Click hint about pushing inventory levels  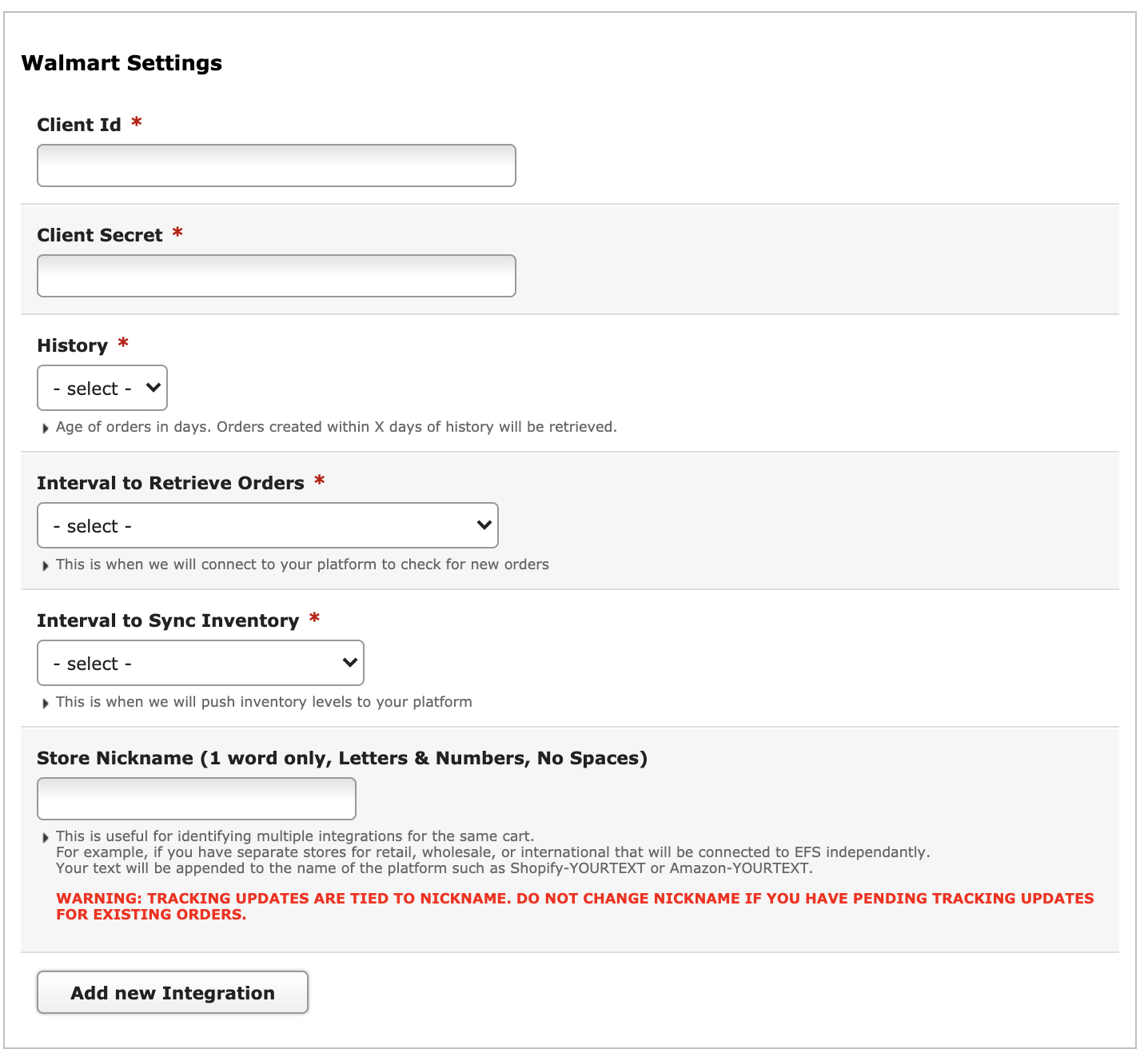[264, 702]
